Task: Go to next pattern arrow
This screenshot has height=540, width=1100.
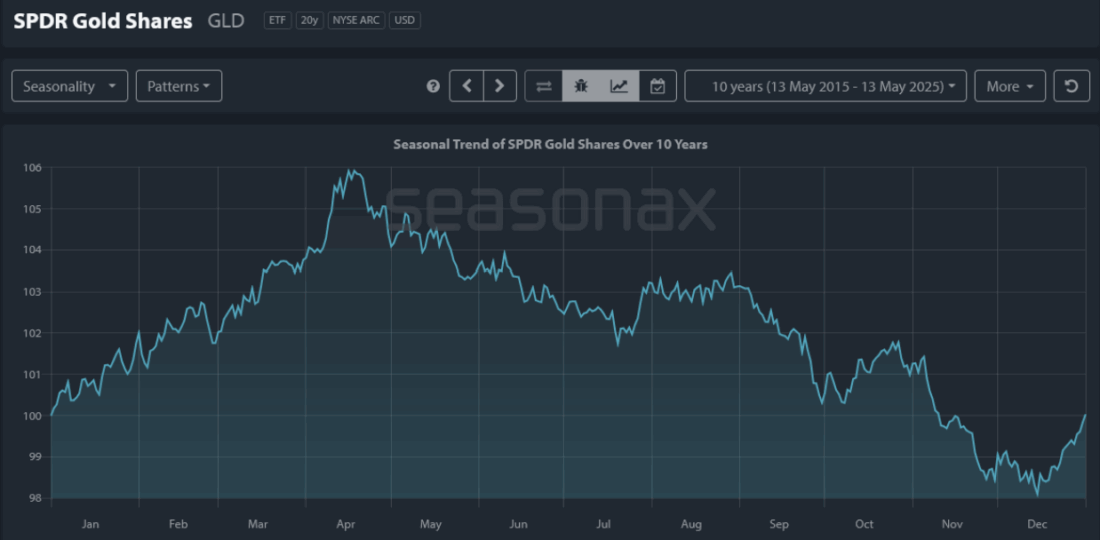Action: 499,86
